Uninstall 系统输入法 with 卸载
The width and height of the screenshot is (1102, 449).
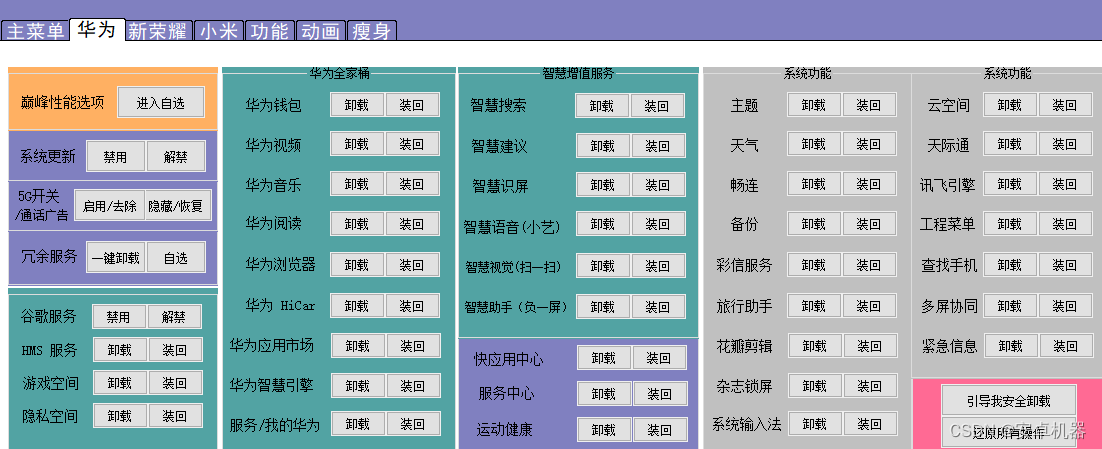point(815,424)
